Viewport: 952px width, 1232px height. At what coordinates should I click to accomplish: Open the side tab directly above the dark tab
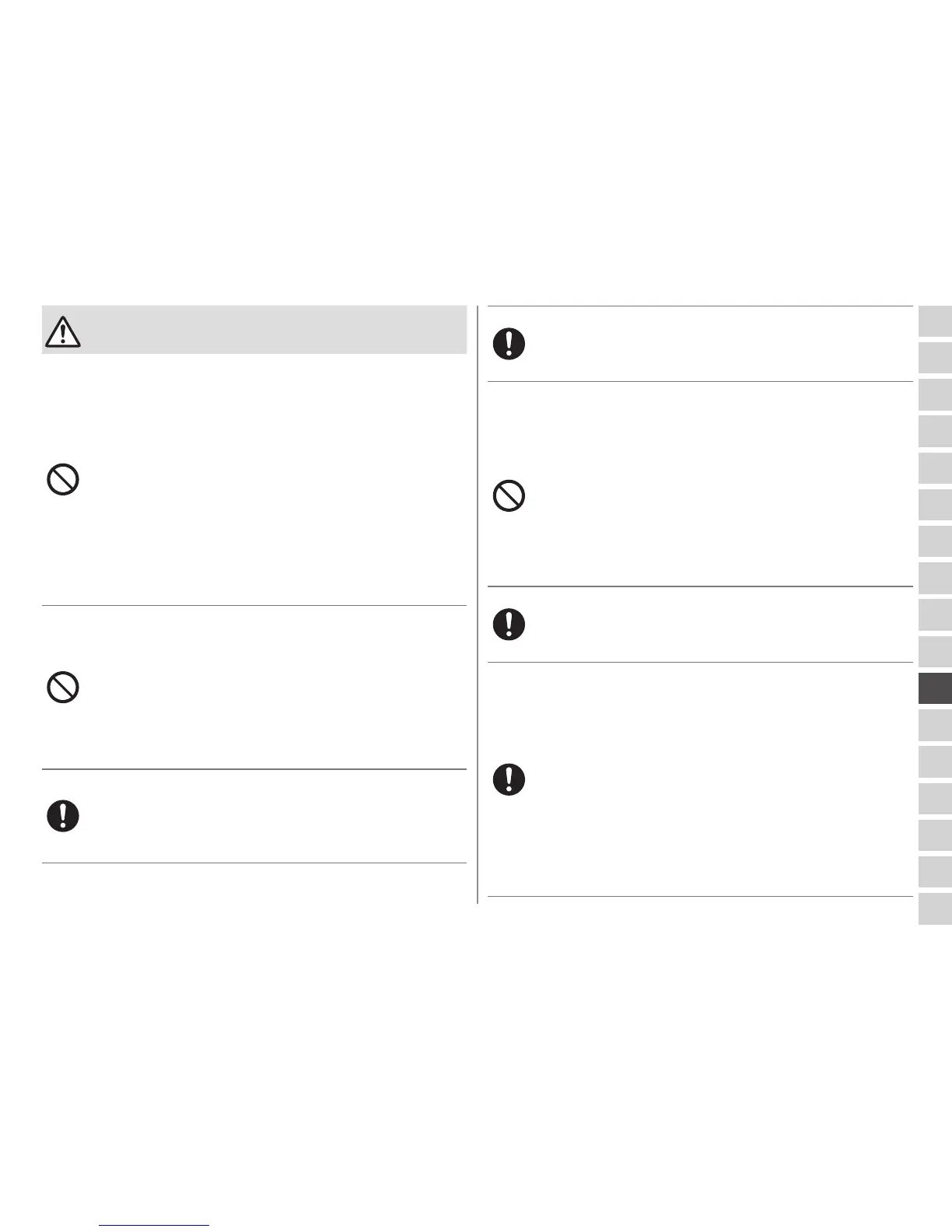coord(935,652)
